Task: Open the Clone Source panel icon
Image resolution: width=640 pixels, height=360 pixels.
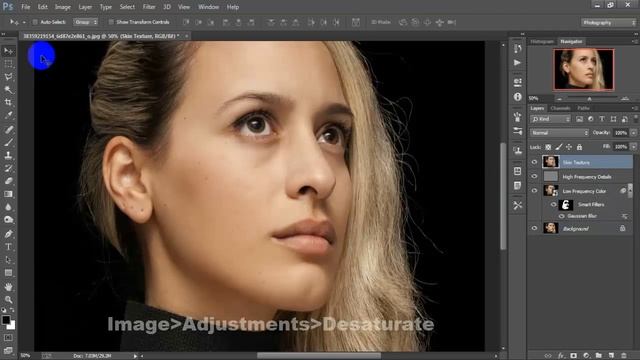Action: click(518, 150)
